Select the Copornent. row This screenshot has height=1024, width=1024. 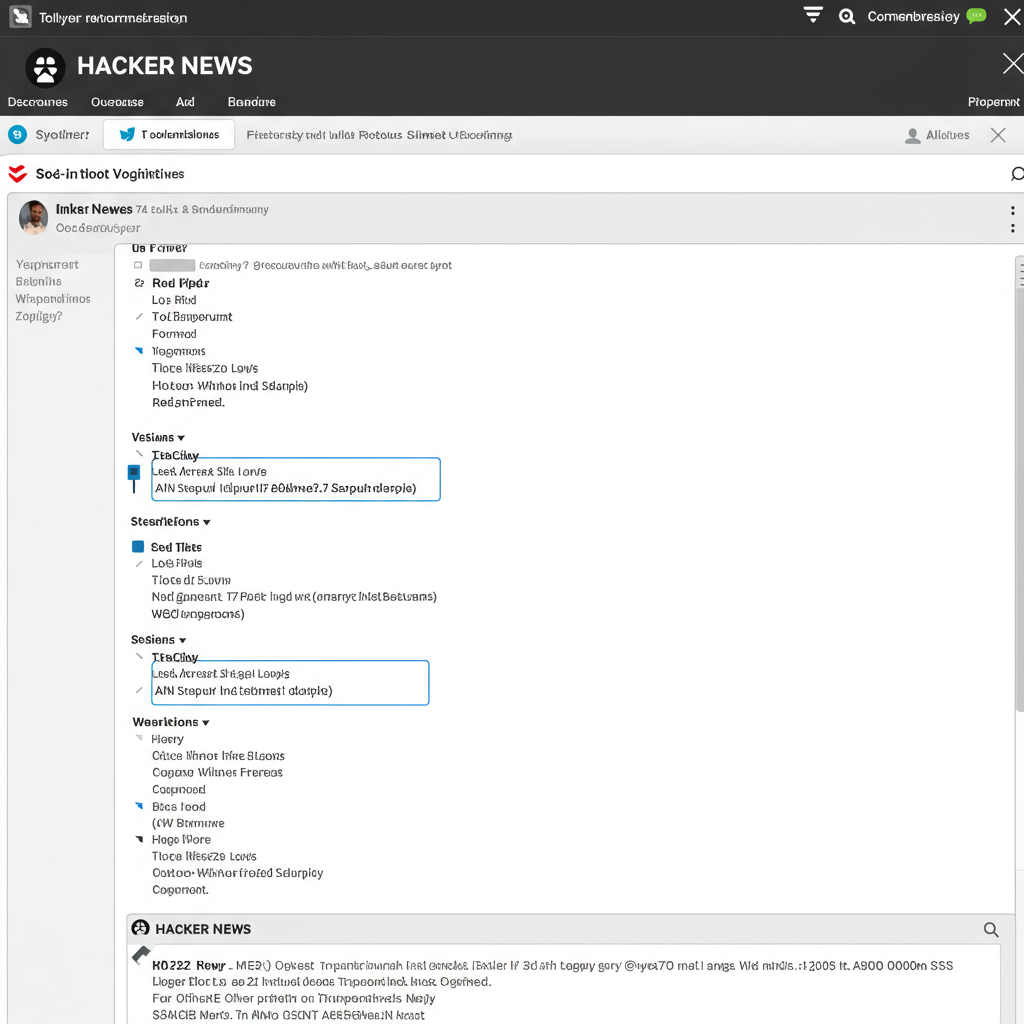point(180,889)
